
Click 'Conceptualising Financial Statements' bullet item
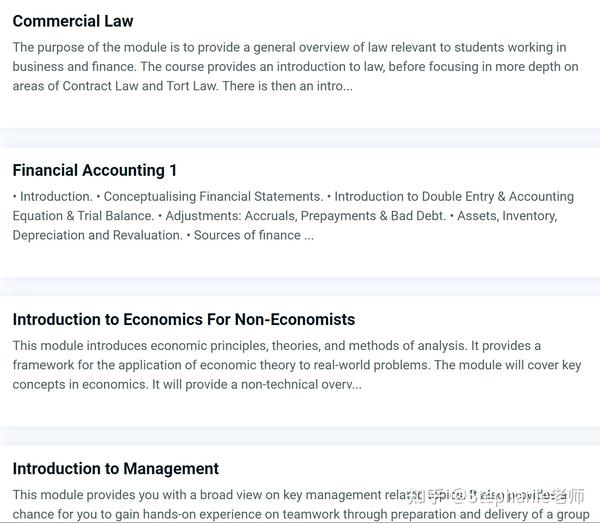pos(213,197)
